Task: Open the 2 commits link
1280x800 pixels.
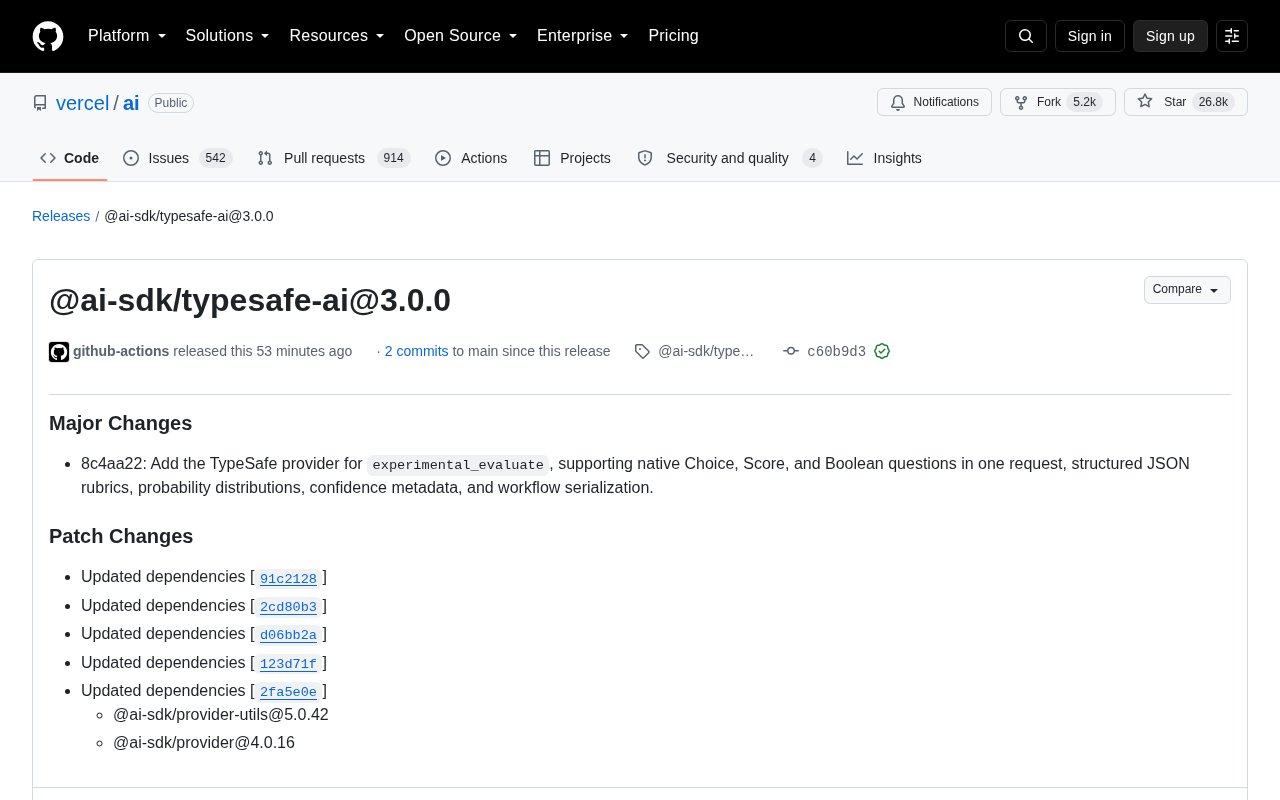Action: point(416,351)
